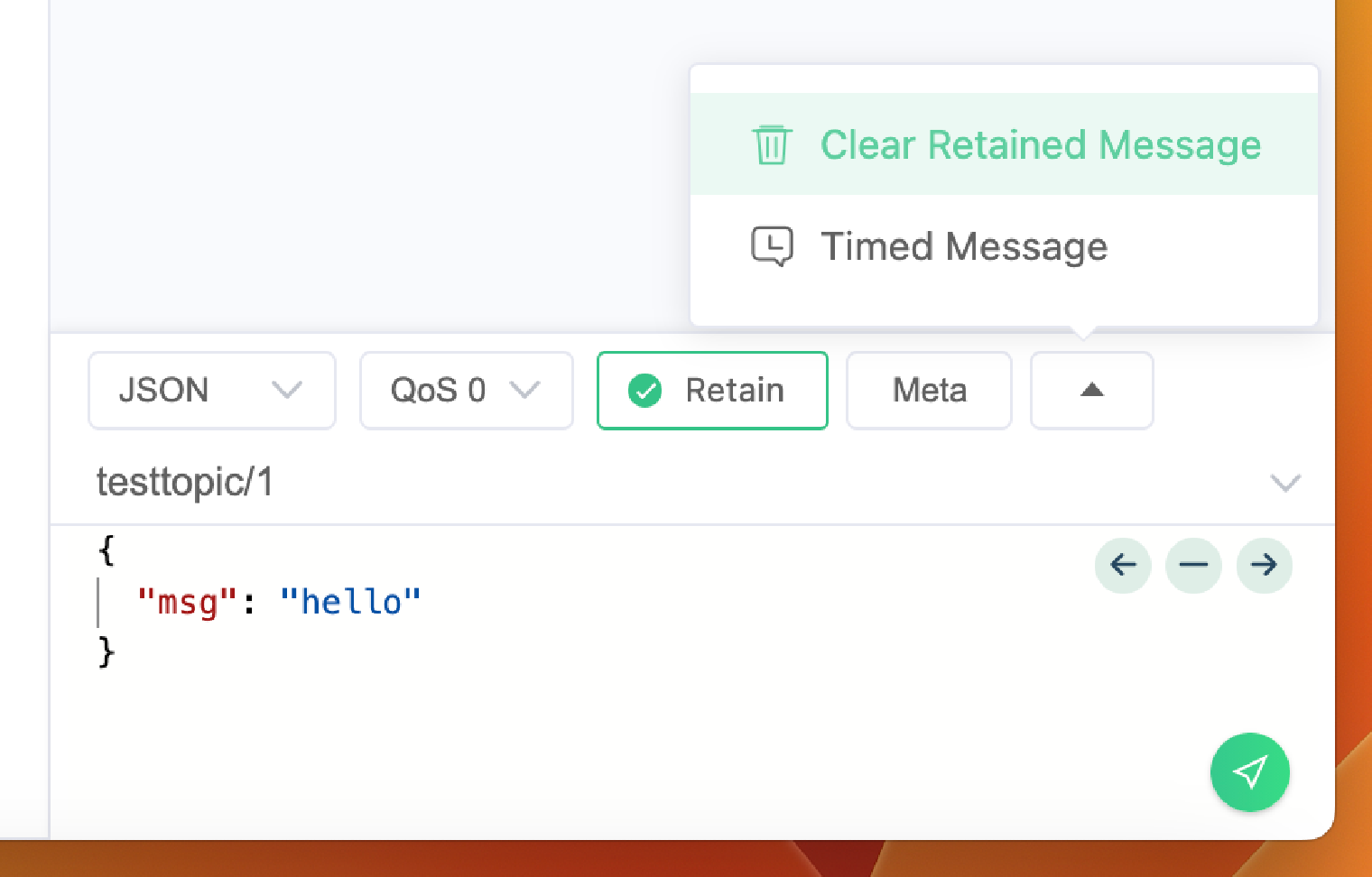Screen dimensions: 1372x877
Task: Send the message with the paper plane button
Action: (1249, 771)
